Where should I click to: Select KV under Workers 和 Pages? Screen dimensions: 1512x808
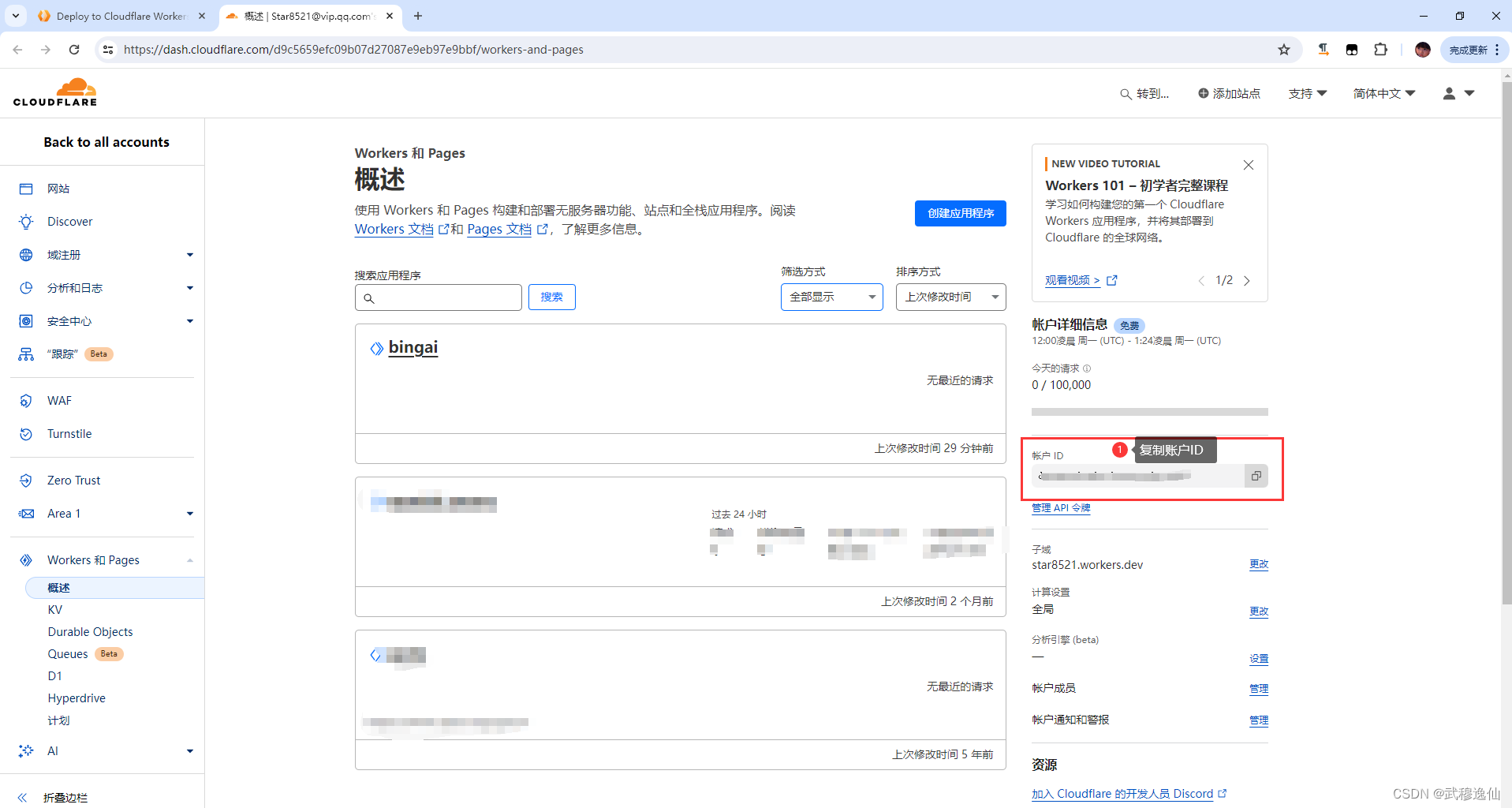point(54,609)
